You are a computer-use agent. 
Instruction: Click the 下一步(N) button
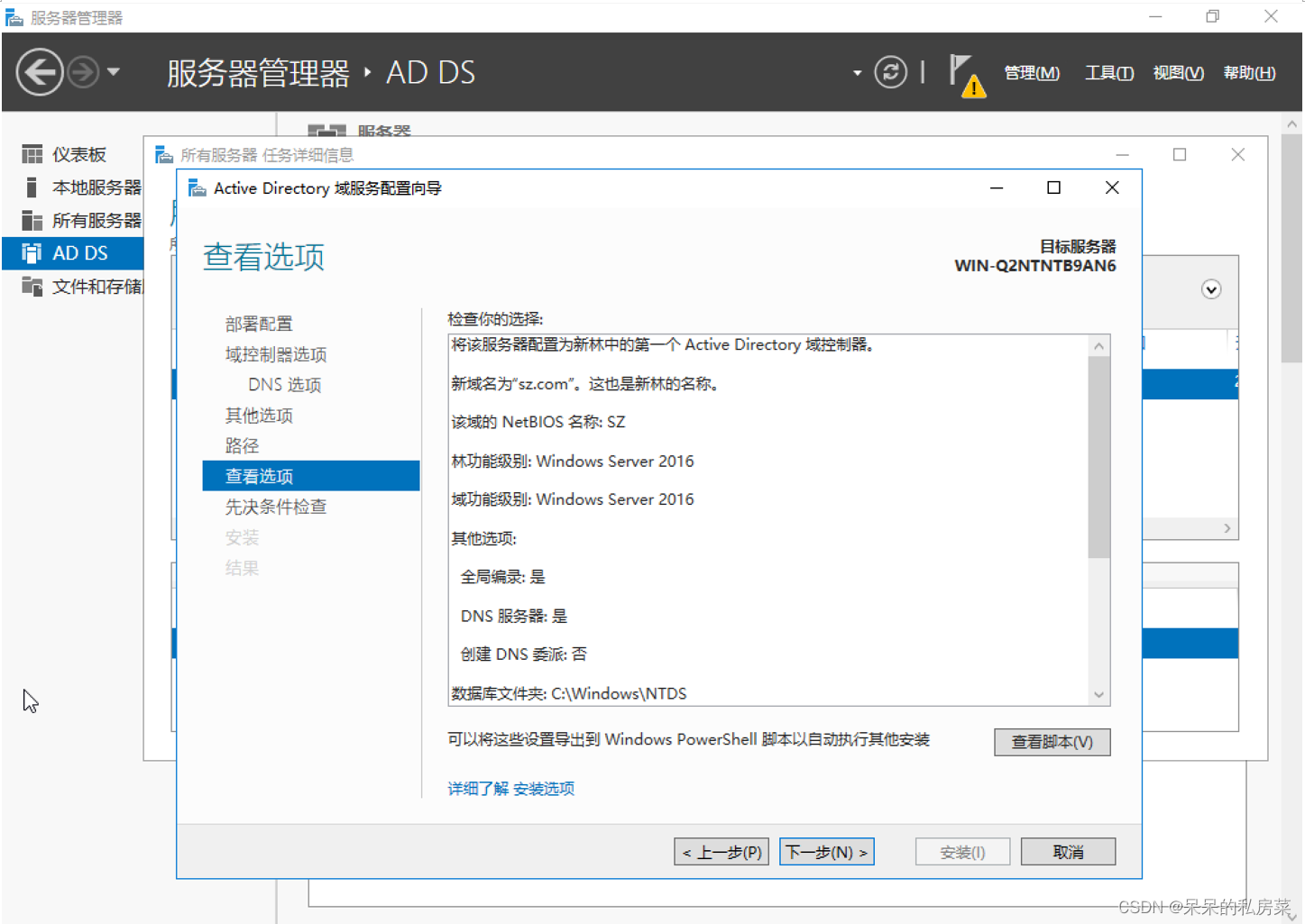(827, 852)
